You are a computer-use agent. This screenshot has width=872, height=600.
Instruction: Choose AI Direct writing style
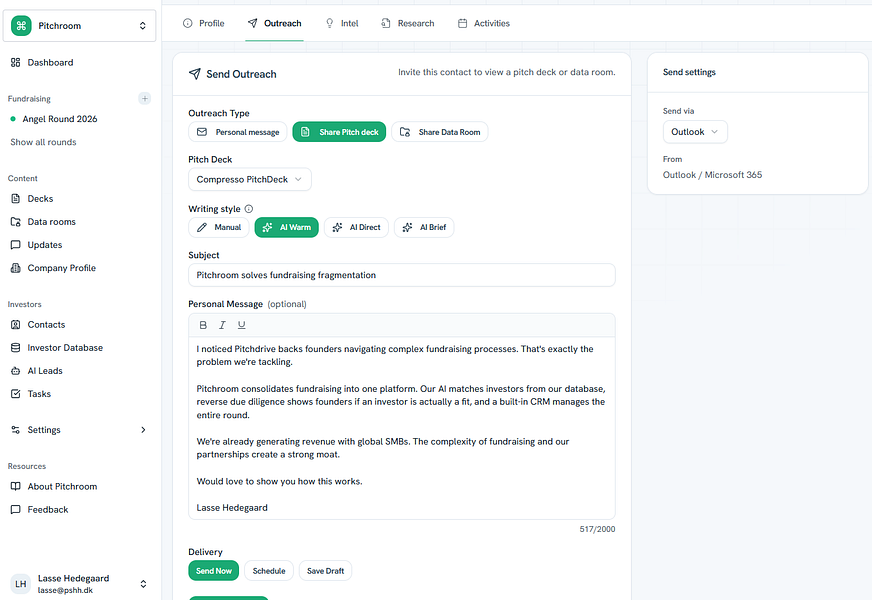click(356, 227)
